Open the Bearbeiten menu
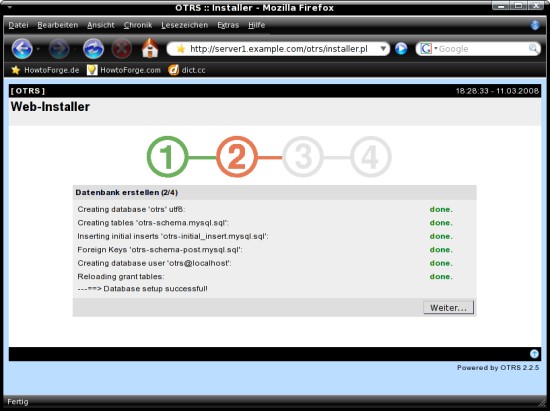Screen dimensions: 550x411 pos(58,25)
